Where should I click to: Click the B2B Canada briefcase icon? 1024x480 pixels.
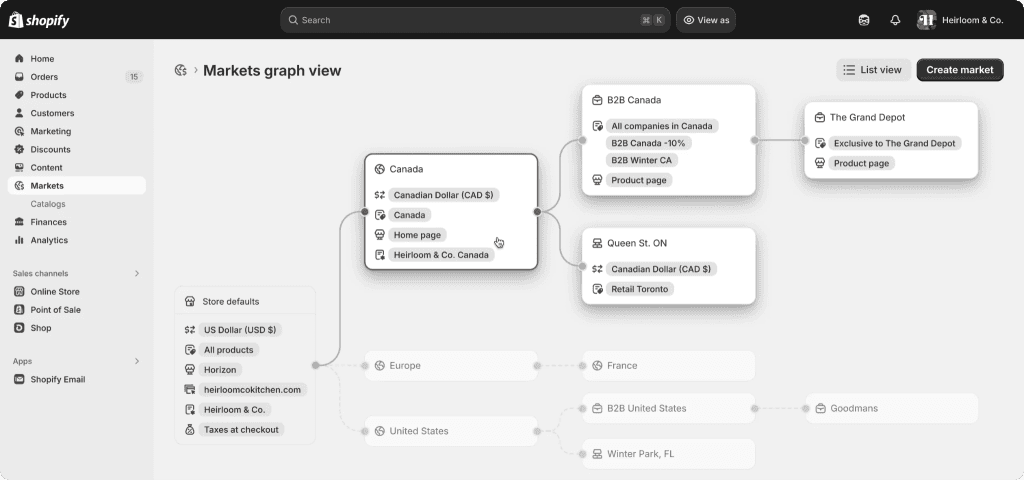pyautogui.click(x=597, y=101)
